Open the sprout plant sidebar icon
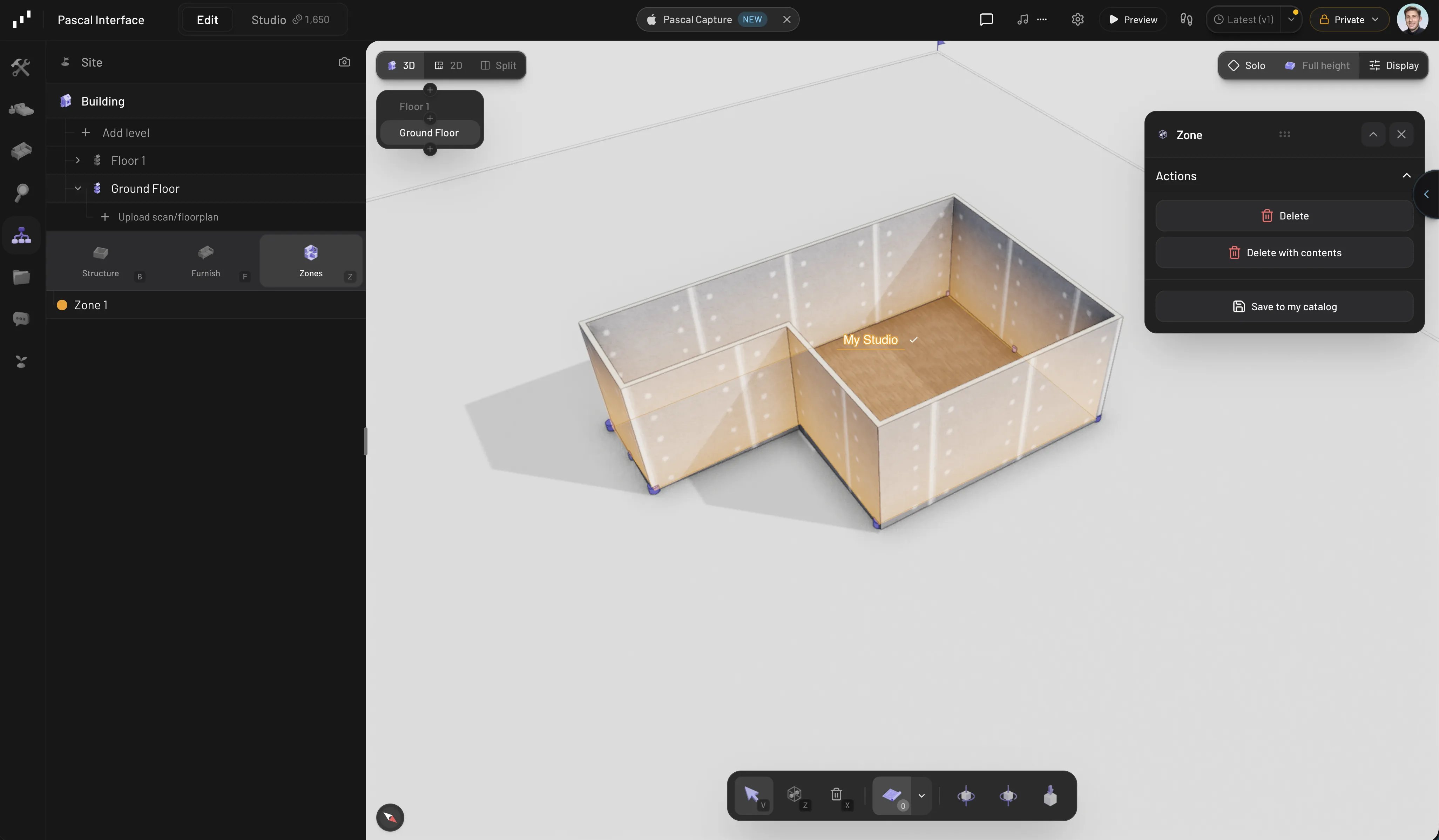 [x=21, y=361]
